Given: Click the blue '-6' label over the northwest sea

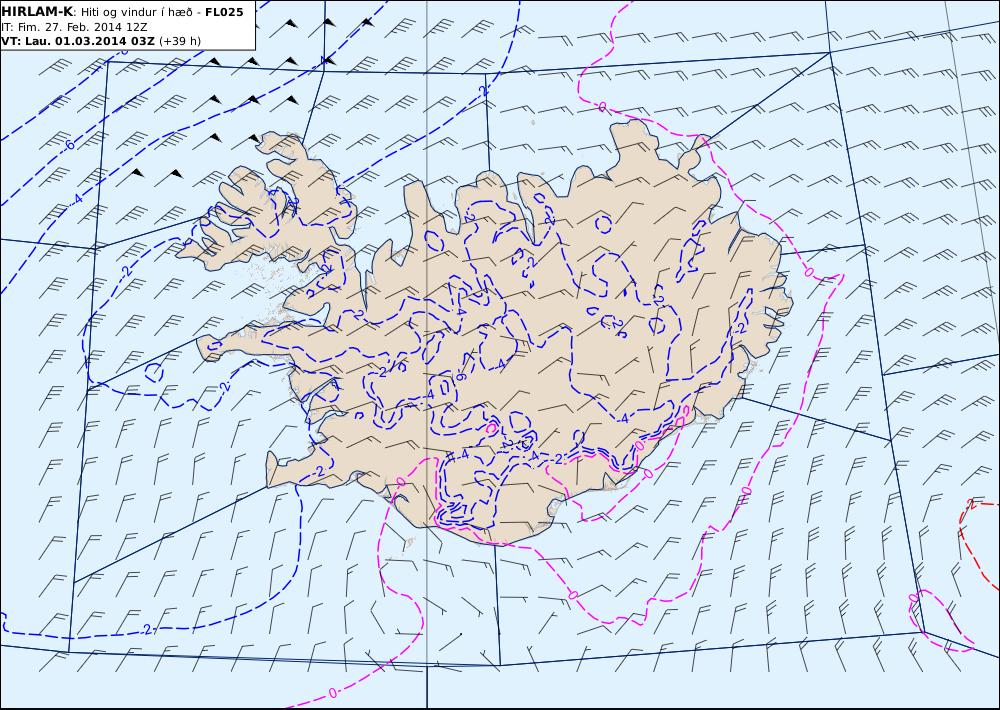Looking at the screenshot, I should pos(69,145).
